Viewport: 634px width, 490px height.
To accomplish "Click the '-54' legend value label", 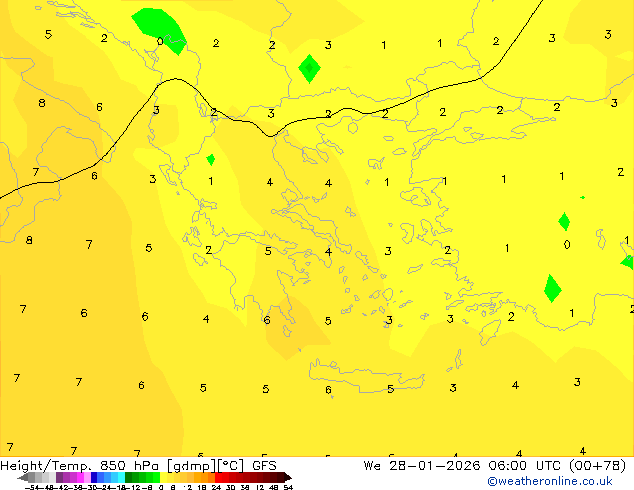I will point(32,487).
